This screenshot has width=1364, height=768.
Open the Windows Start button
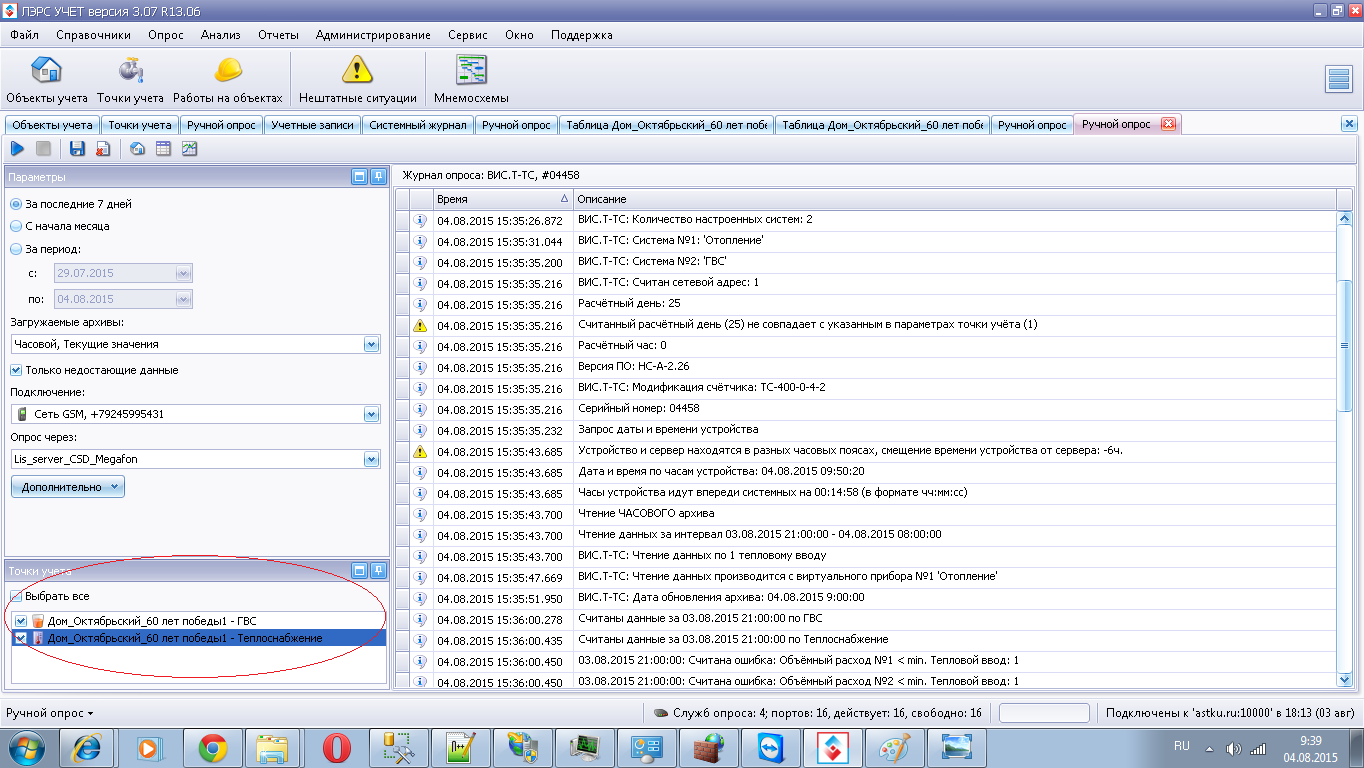point(26,747)
